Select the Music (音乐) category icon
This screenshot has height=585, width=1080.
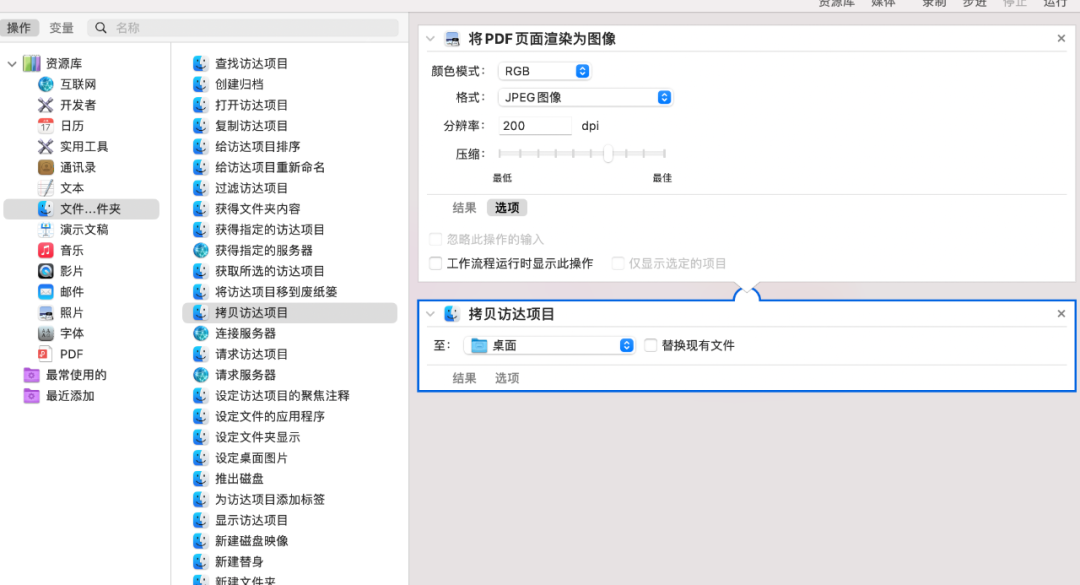pyautogui.click(x=45, y=250)
